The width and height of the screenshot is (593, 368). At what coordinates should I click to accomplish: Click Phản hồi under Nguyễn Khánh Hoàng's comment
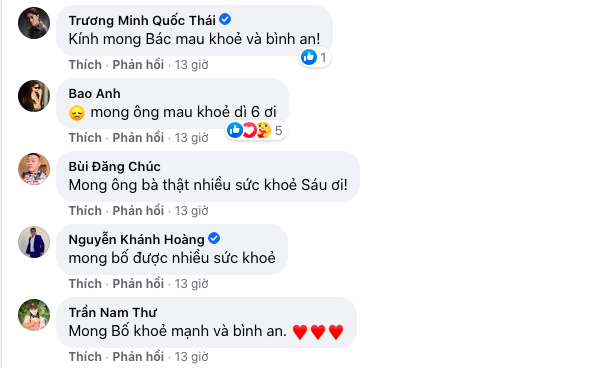point(138,284)
